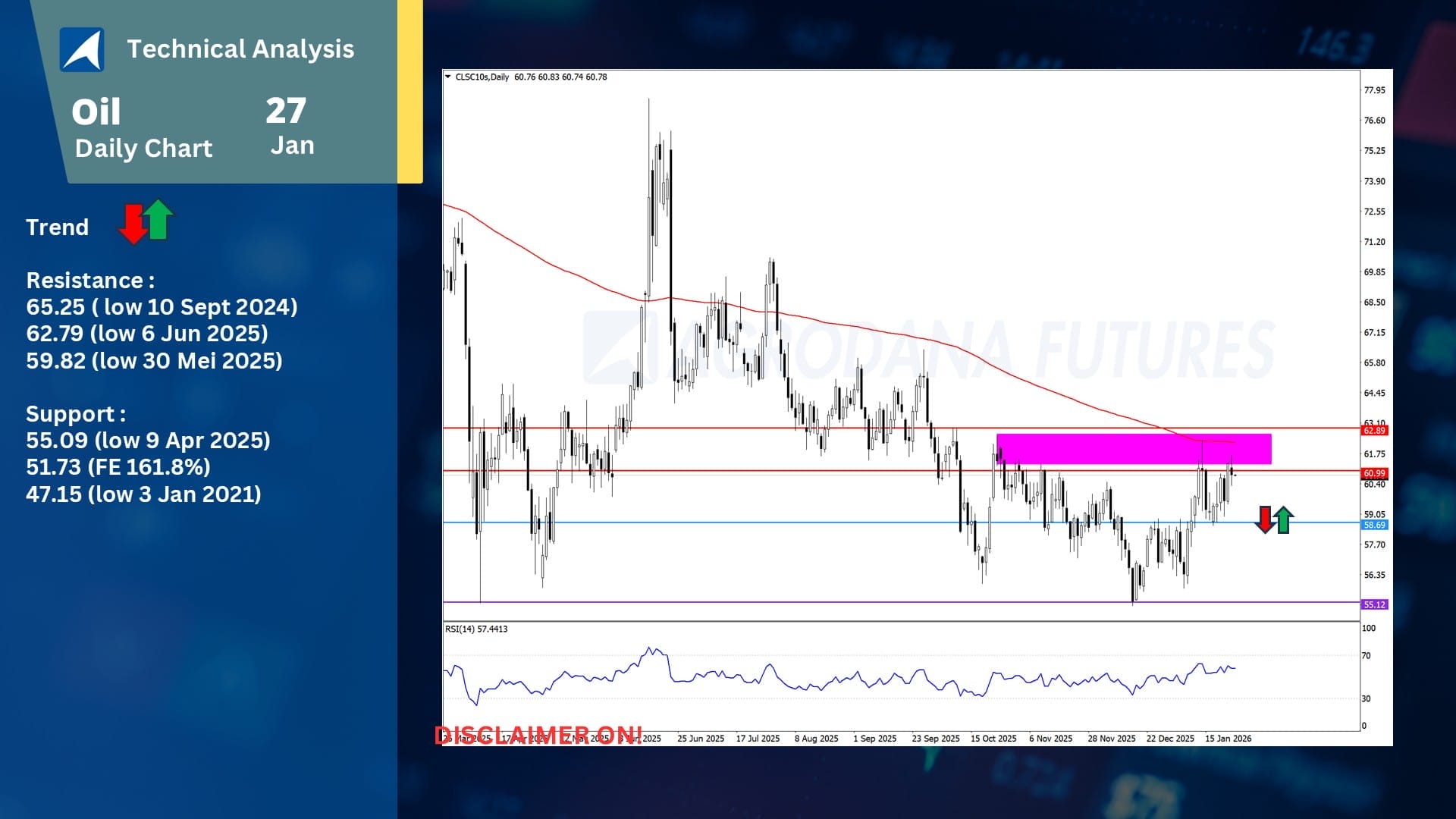Click the Oil Daily Chart heading

pos(143,129)
